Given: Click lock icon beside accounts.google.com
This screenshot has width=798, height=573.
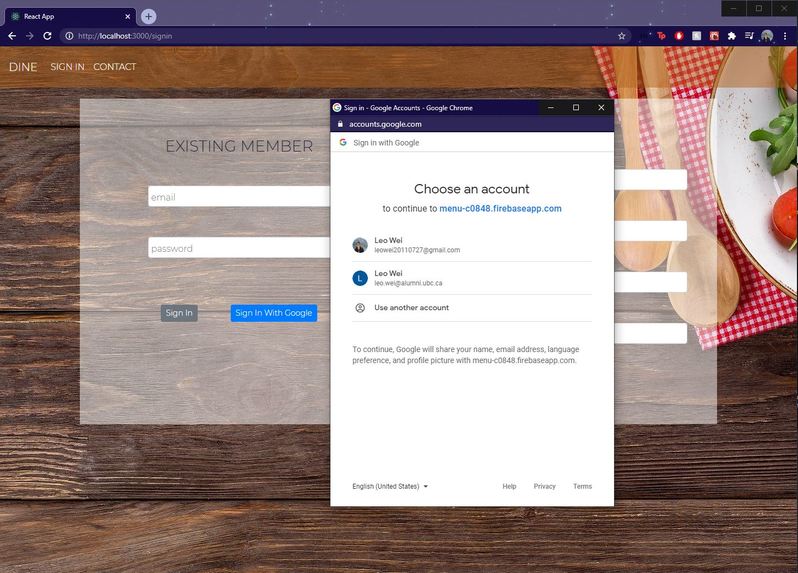Looking at the screenshot, I should click(340, 124).
